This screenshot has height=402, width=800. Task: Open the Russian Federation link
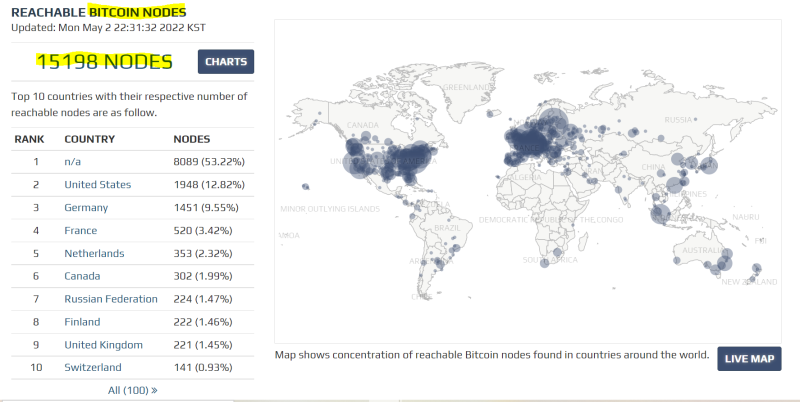pyautogui.click(x=111, y=299)
